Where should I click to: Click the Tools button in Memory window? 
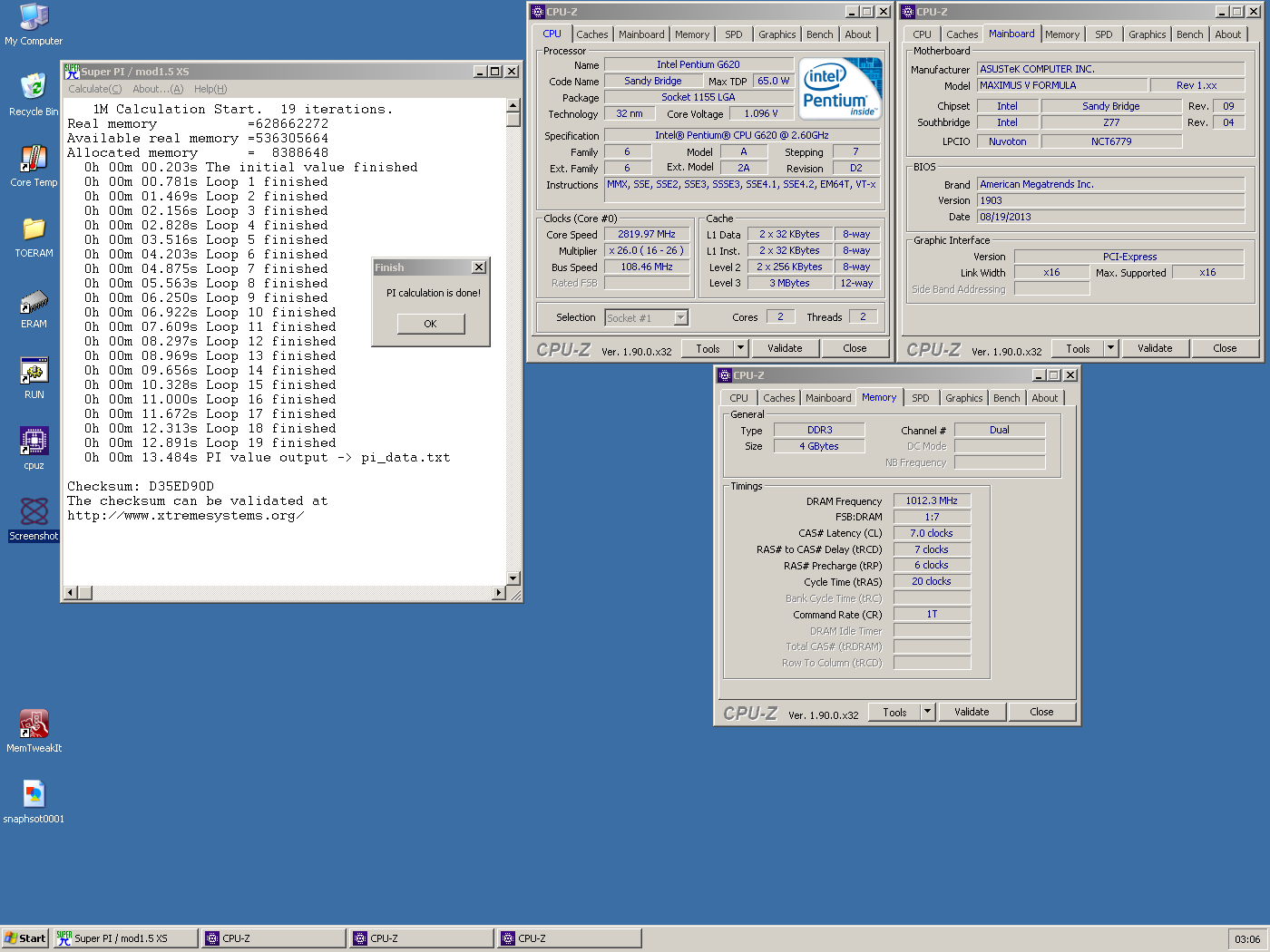[x=895, y=712]
